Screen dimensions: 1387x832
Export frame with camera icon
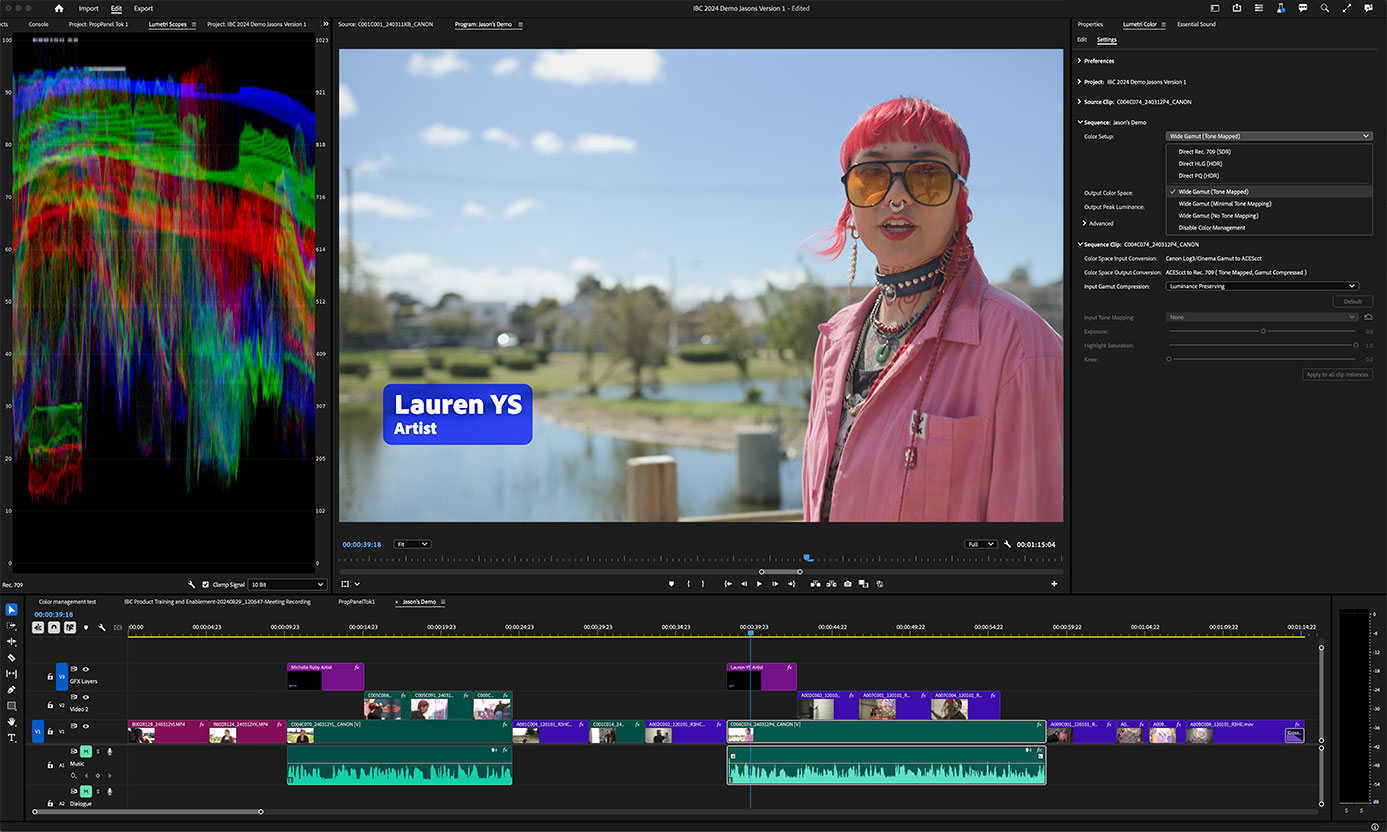[x=847, y=584]
